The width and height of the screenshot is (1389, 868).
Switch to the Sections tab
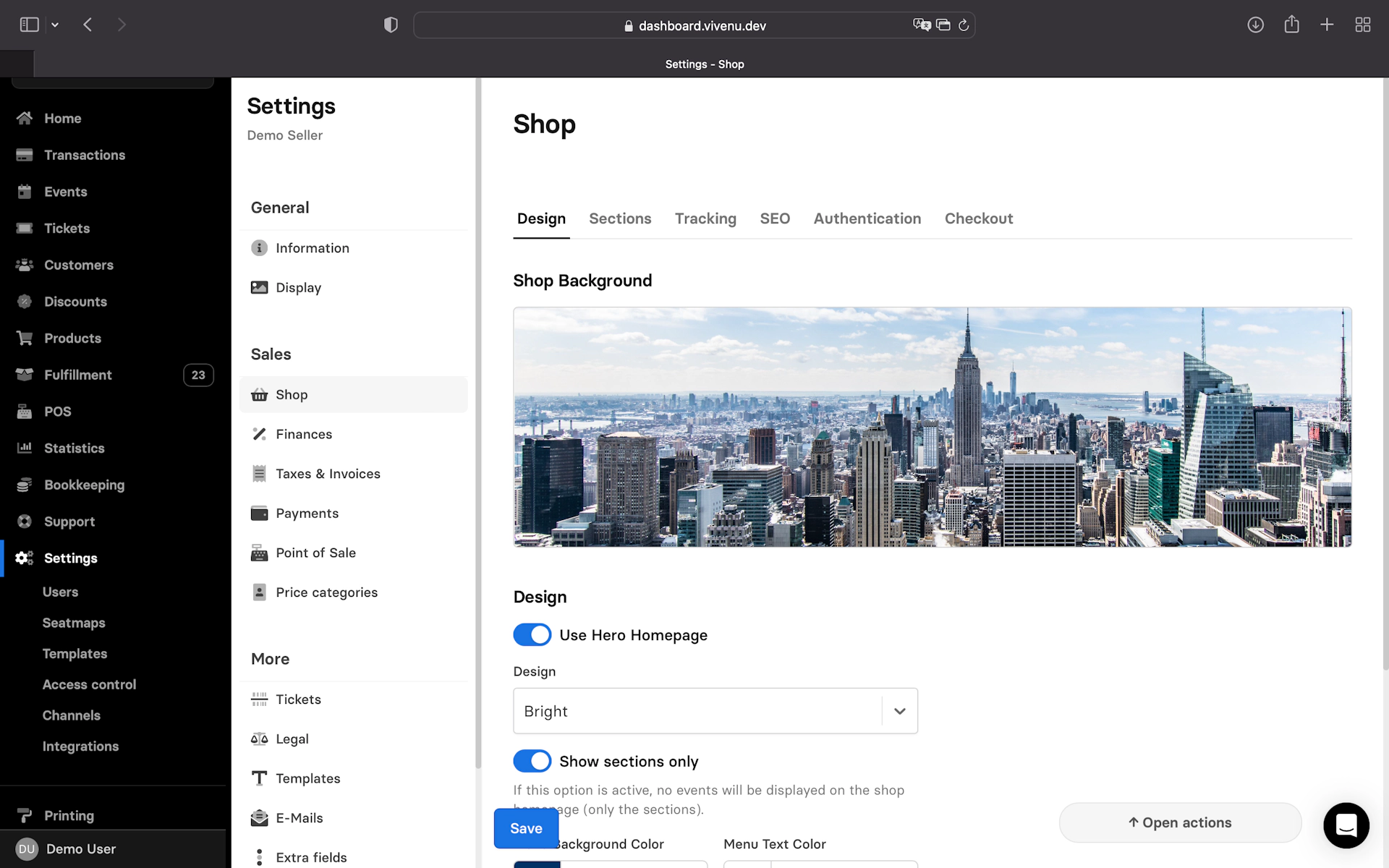click(620, 218)
